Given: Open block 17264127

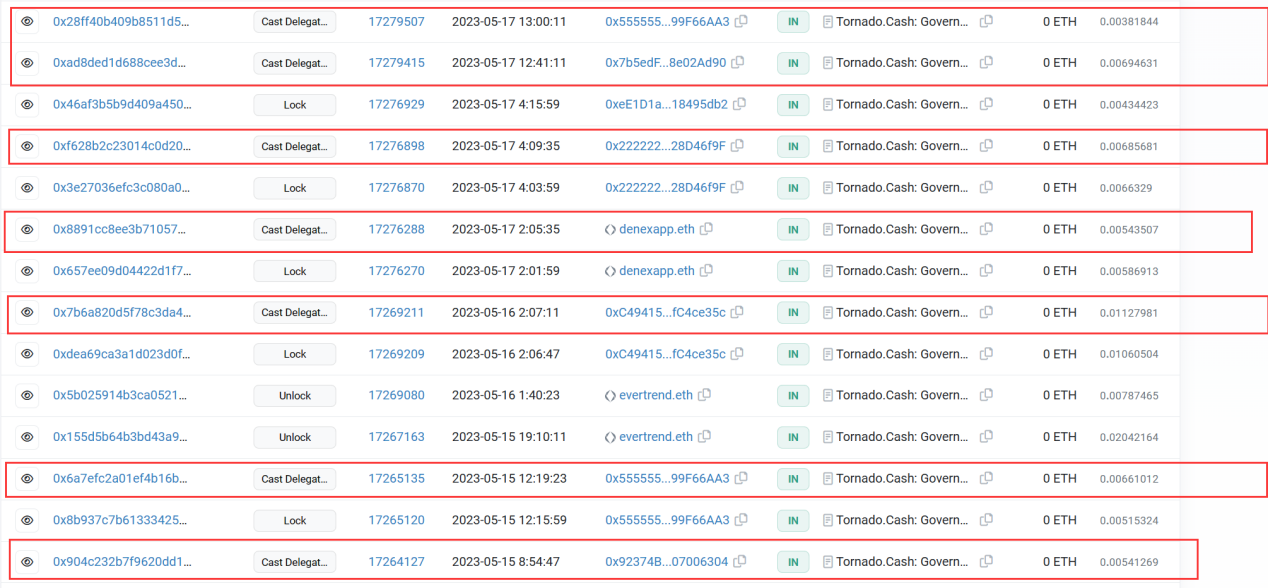Looking at the screenshot, I should click(x=396, y=562).
